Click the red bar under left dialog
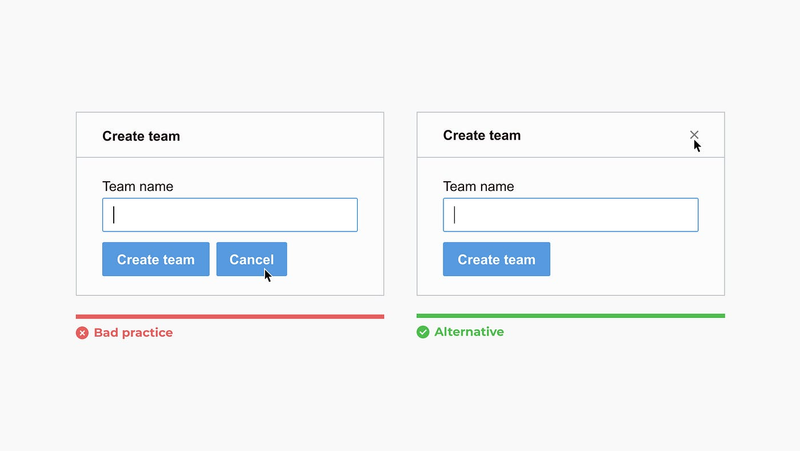The image size is (800, 451). 230,316
